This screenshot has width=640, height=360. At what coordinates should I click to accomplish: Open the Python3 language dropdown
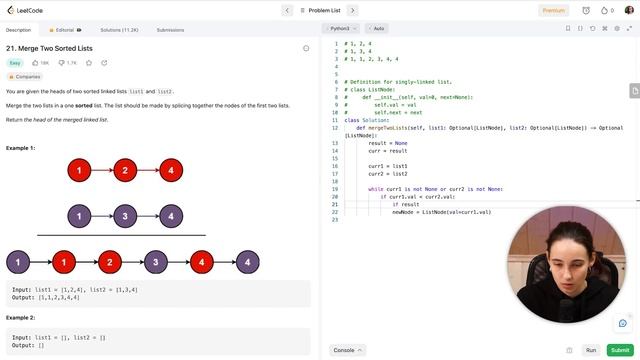341,29
